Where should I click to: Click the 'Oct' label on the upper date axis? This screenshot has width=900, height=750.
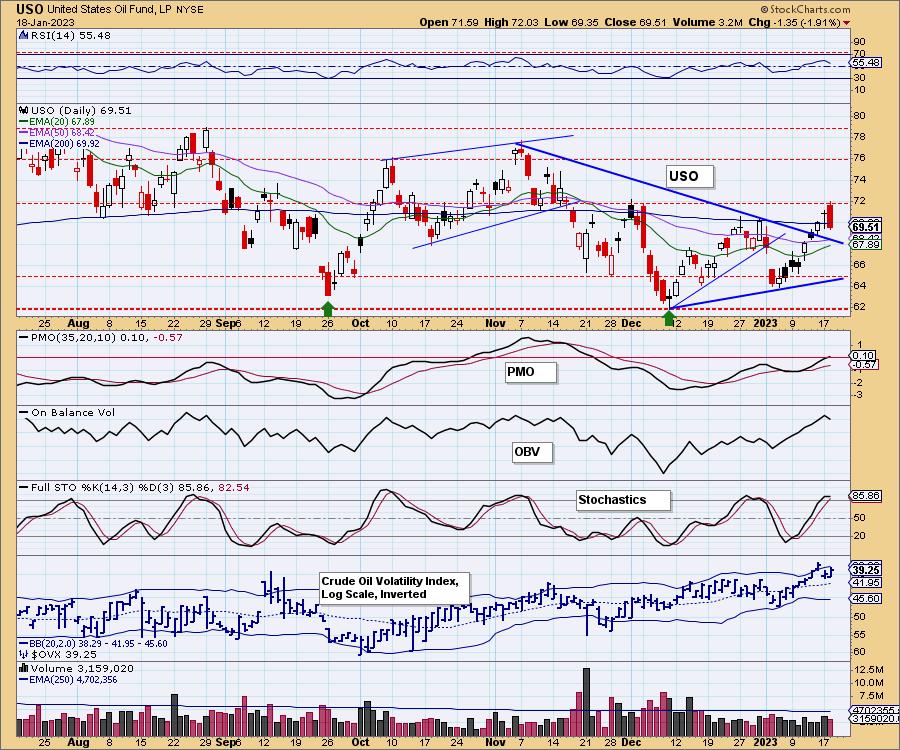(360, 324)
